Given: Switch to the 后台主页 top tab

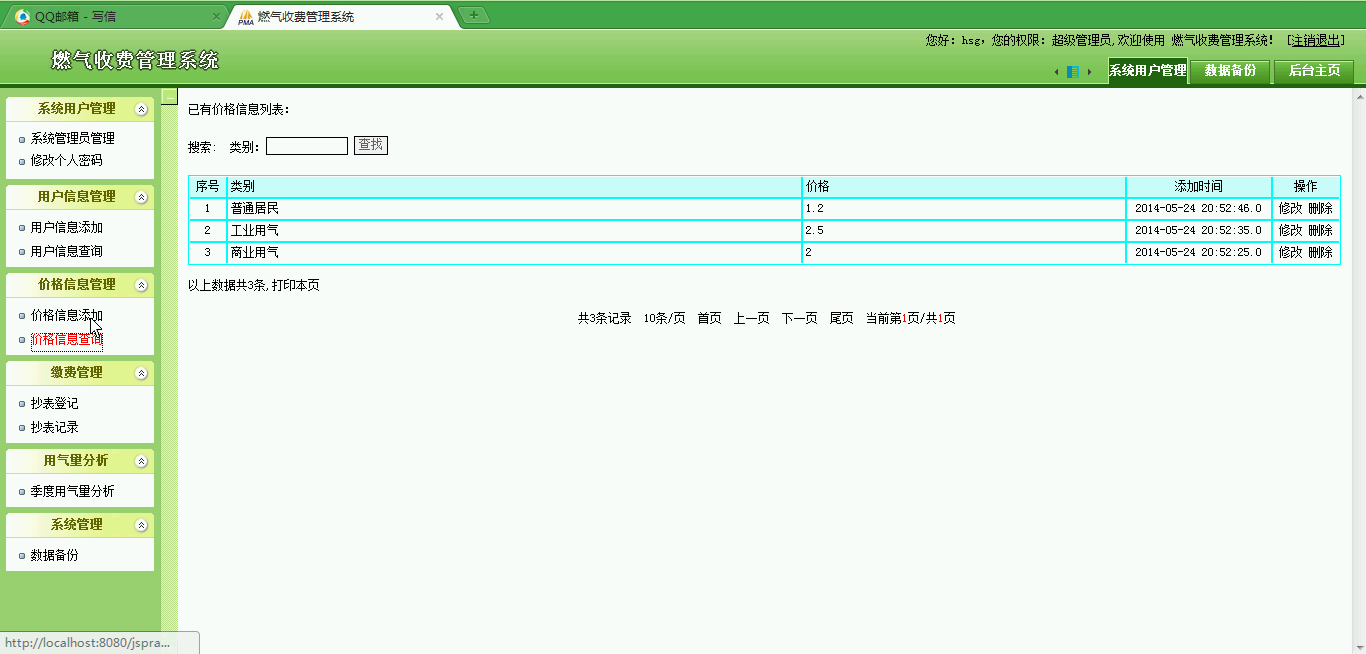Looking at the screenshot, I should 1314,71.
